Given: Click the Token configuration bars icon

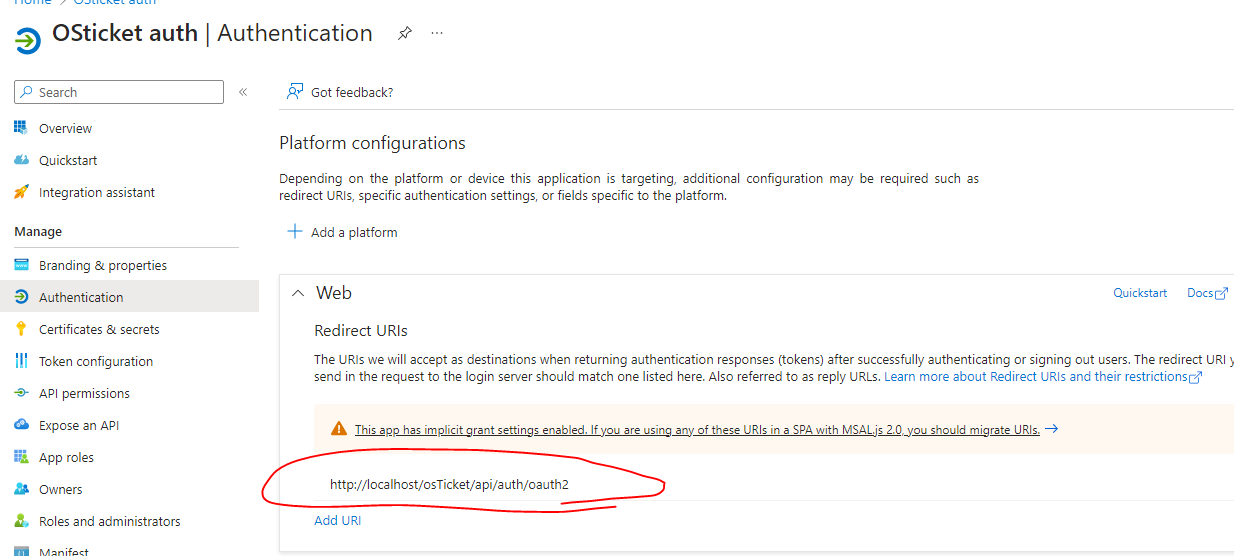Looking at the screenshot, I should pyautogui.click(x=21, y=361).
